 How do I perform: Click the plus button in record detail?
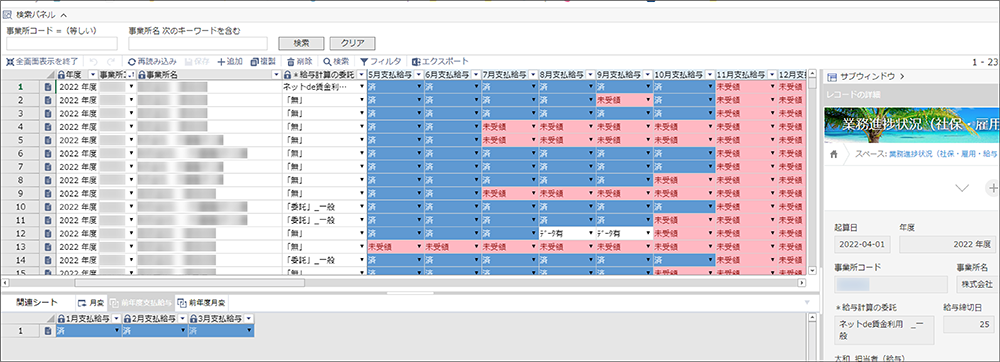coord(992,187)
